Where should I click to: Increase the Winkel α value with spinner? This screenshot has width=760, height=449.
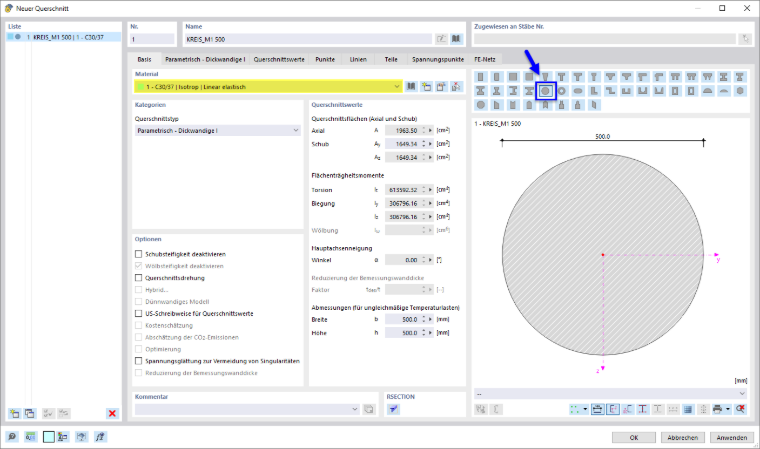pyautogui.click(x=424, y=258)
